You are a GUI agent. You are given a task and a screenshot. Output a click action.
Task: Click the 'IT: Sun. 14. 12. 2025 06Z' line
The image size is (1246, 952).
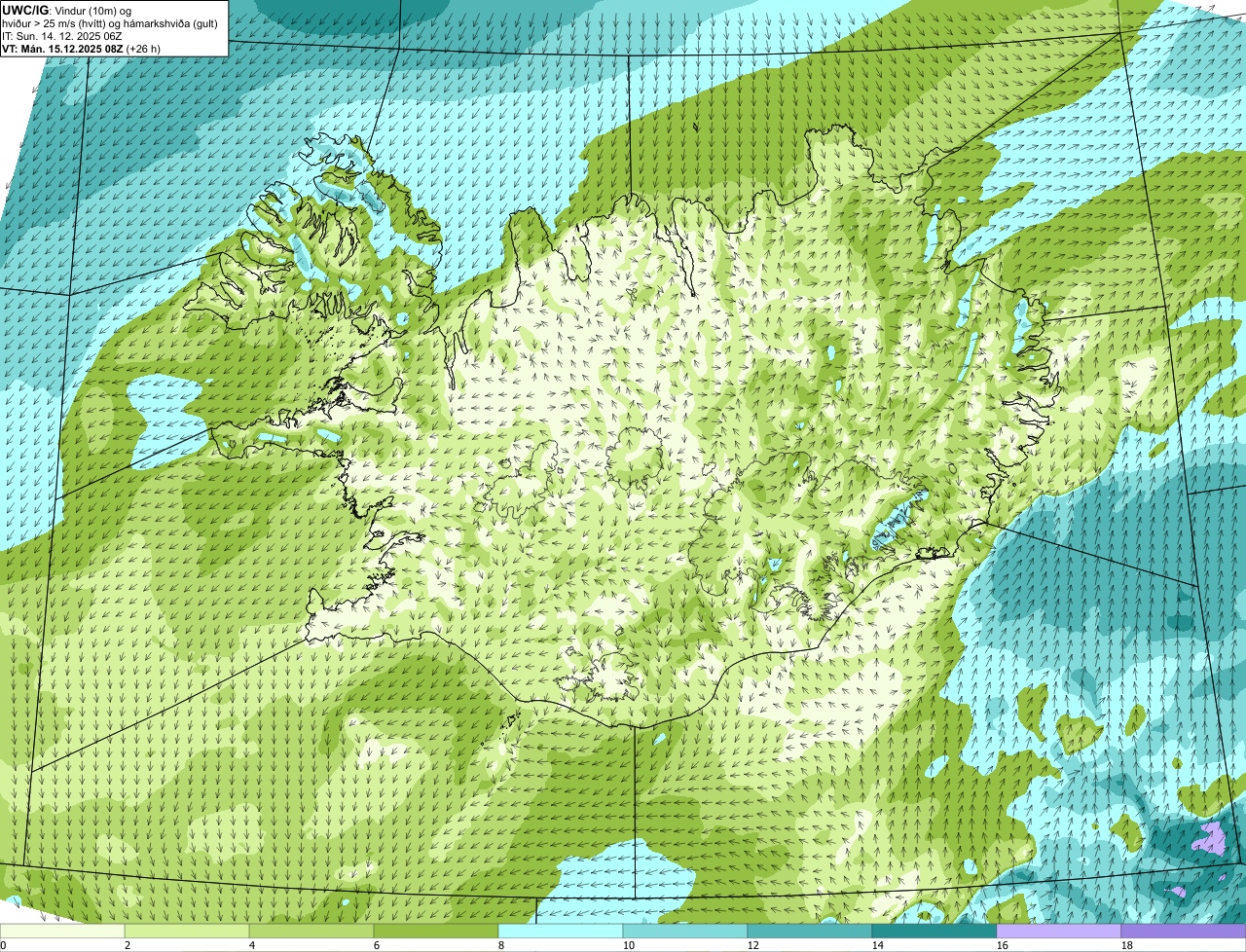coord(62,35)
